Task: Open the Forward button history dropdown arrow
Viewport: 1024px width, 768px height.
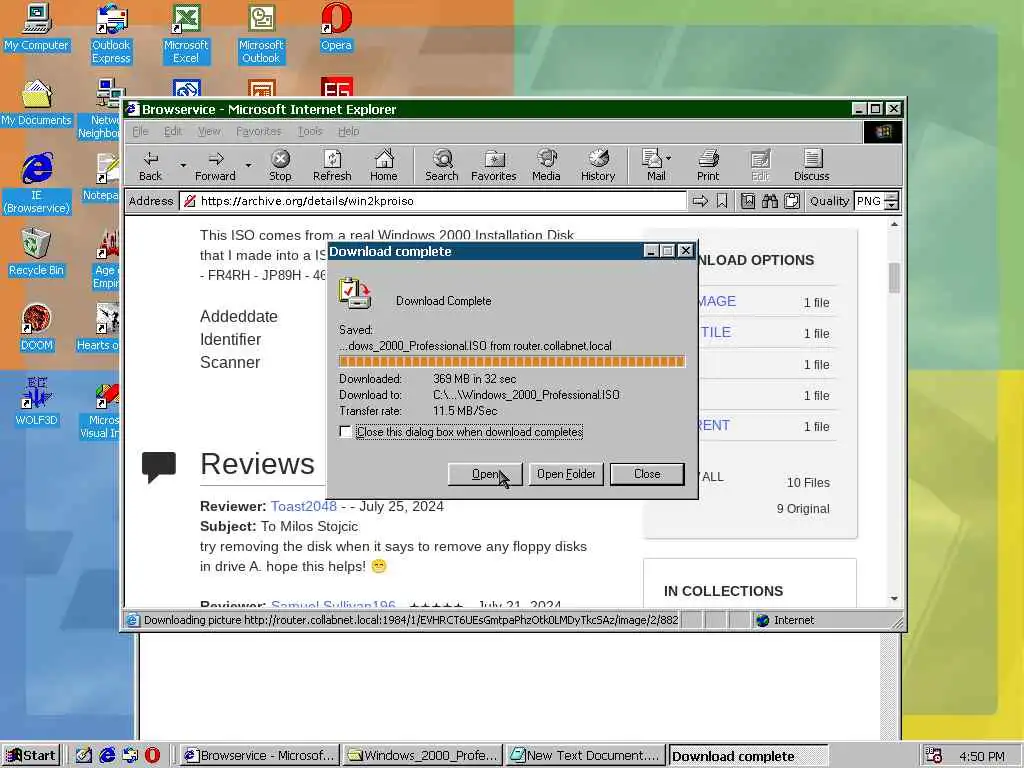Action: pyautogui.click(x=248, y=165)
